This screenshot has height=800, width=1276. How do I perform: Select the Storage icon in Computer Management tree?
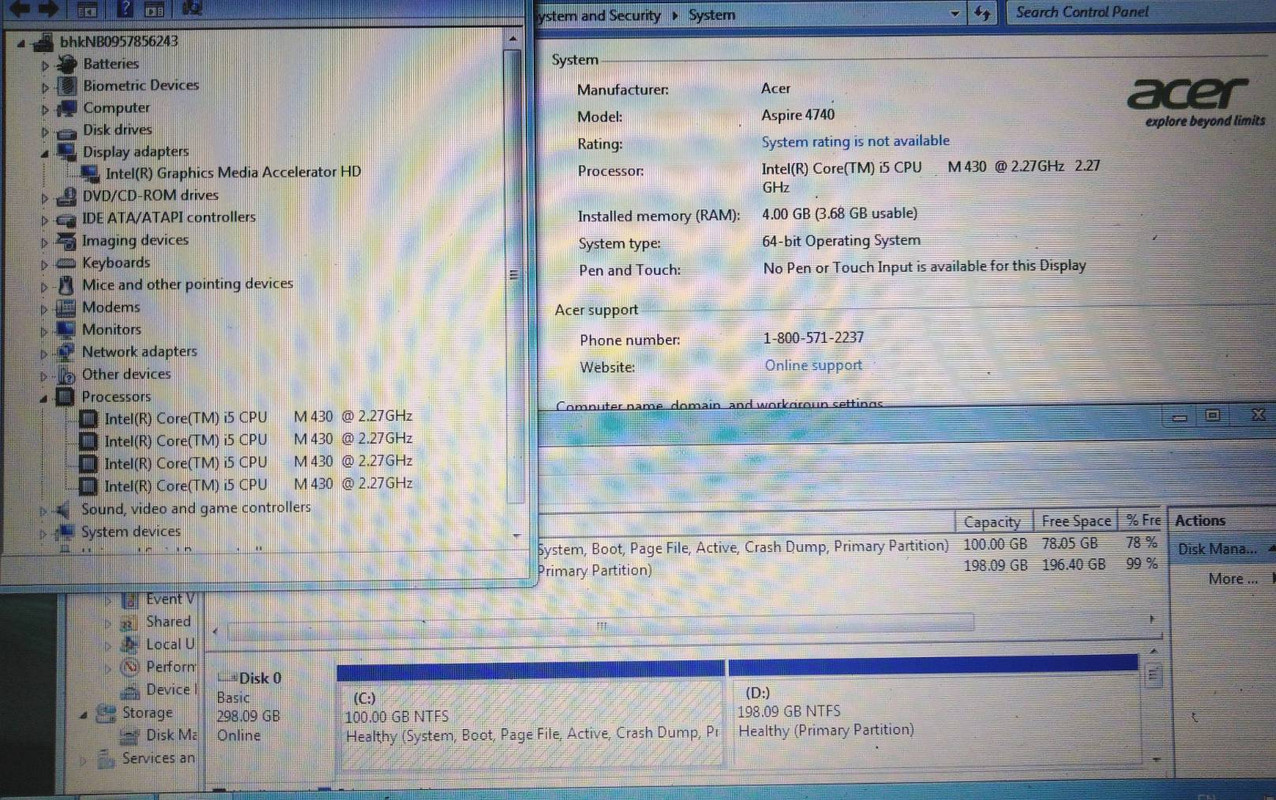click(106, 713)
